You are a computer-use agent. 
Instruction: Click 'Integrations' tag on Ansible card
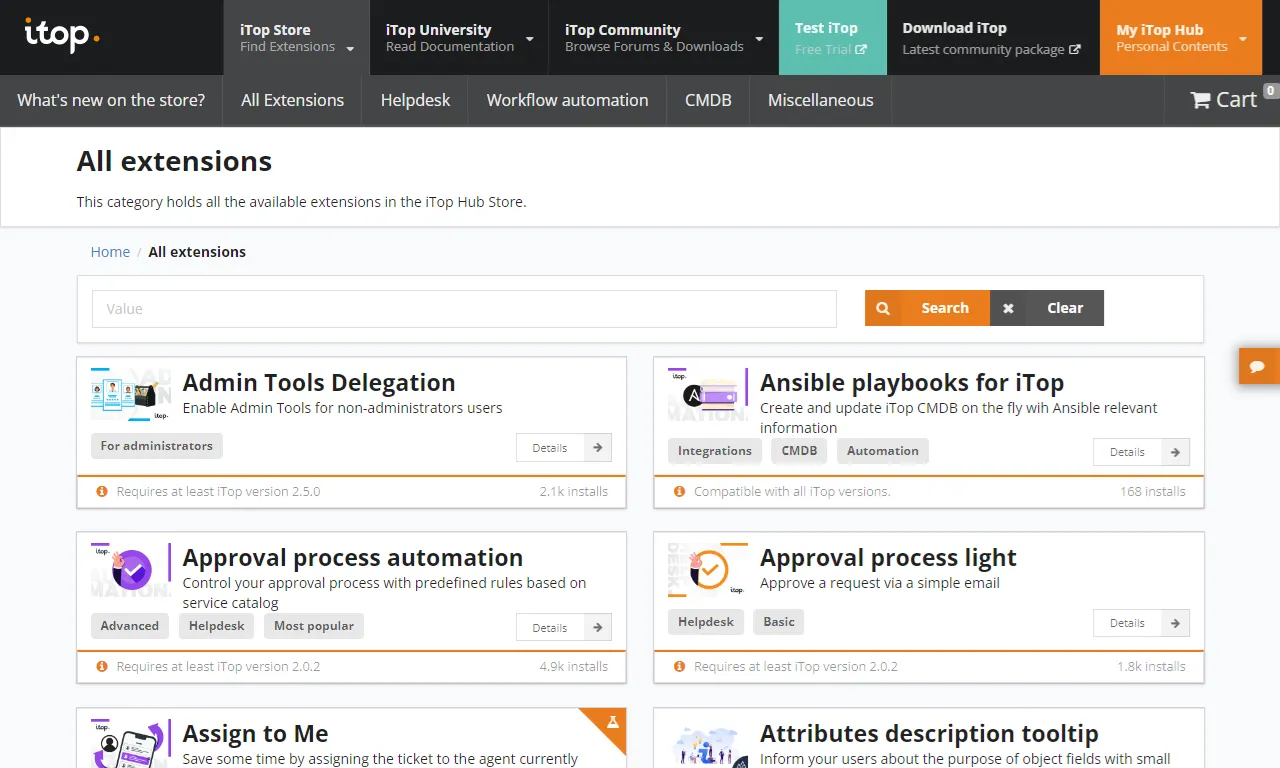(714, 451)
